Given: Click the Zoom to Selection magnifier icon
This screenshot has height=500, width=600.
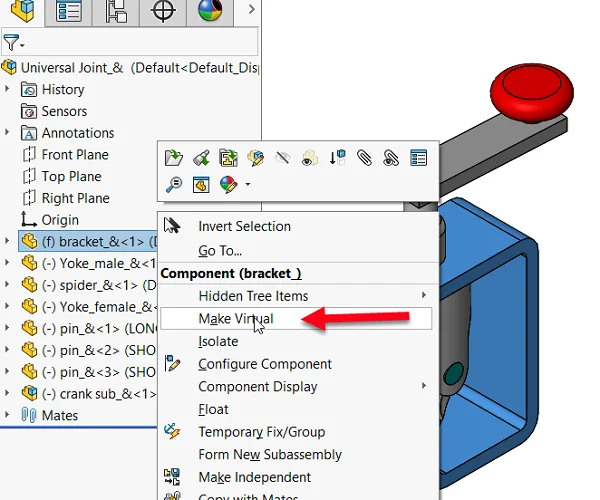Looking at the screenshot, I should click(x=174, y=184).
